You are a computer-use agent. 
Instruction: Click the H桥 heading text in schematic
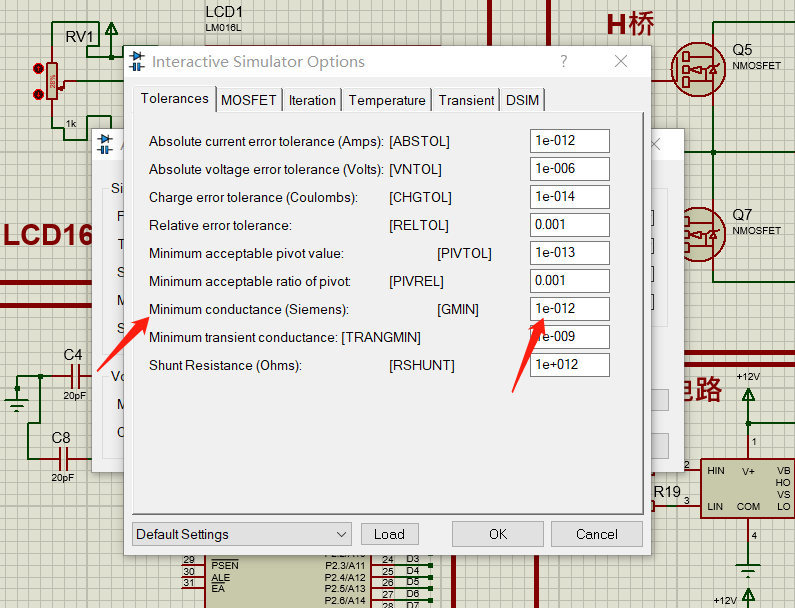point(631,24)
